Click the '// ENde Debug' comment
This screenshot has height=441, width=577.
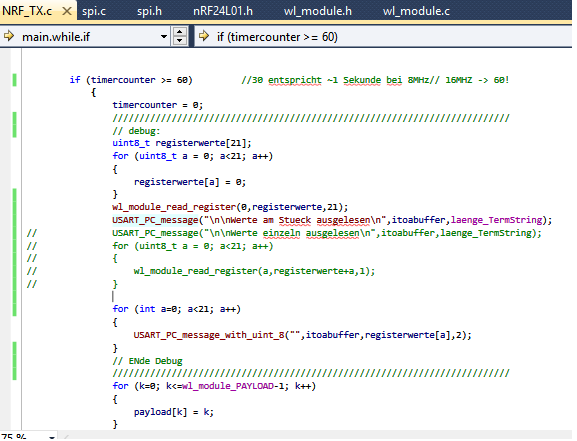pyautogui.click(x=147, y=361)
